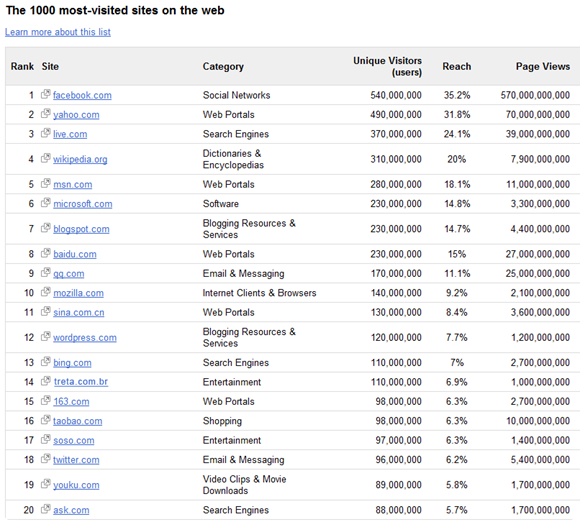580x522 pixels.
Task: Click the external-link icon beside facebook.com
Action: pos(45,94)
